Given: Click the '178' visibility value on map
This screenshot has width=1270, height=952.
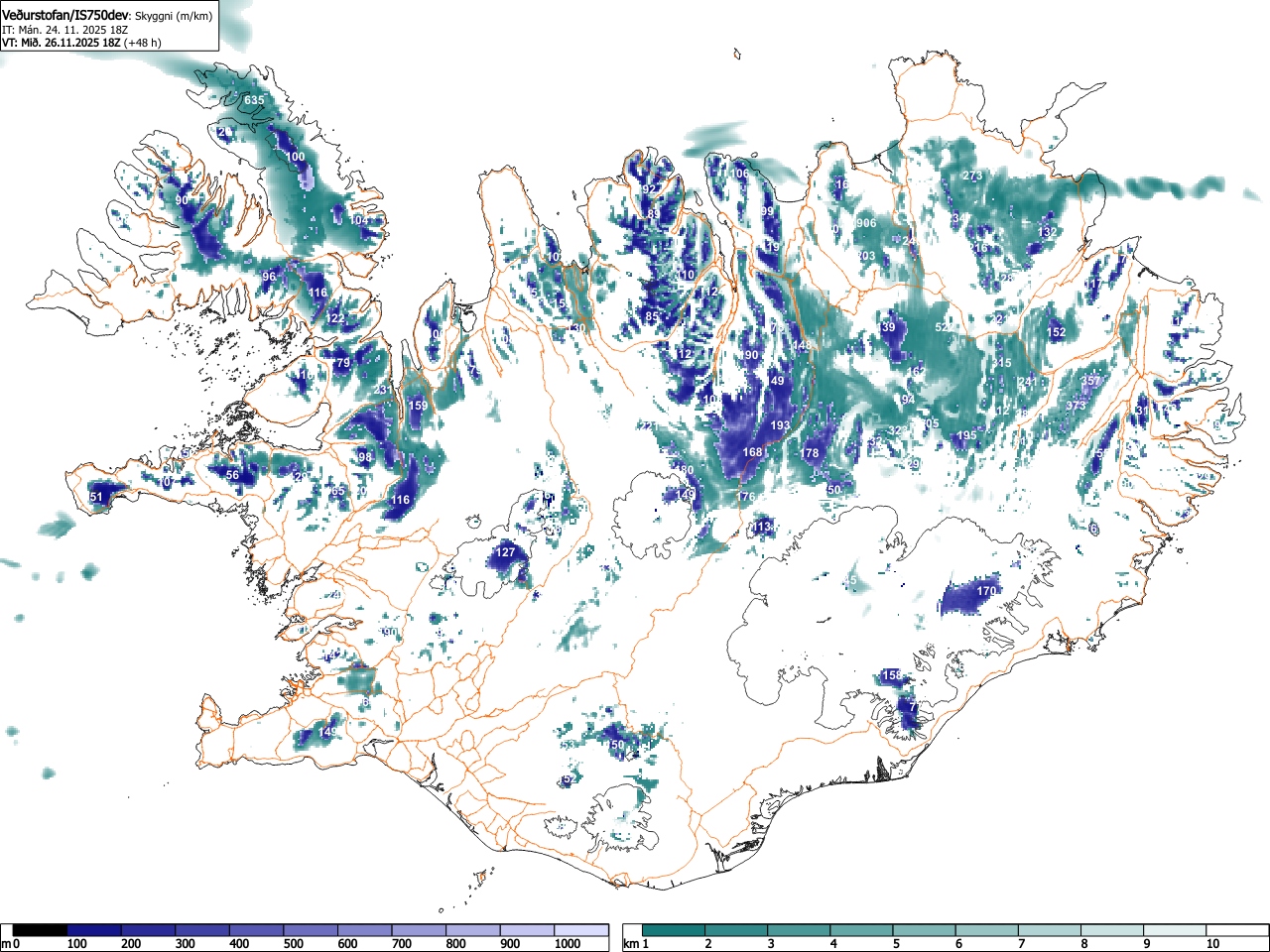Looking at the screenshot, I should tap(811, 453).
